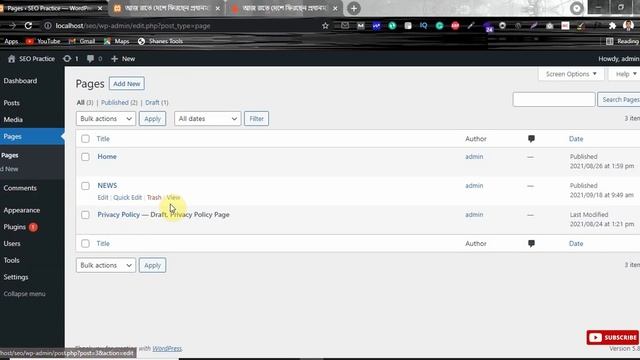Click the green Grammarly extension icon
The height and width of the screenshot is (360, 640).
439,26
